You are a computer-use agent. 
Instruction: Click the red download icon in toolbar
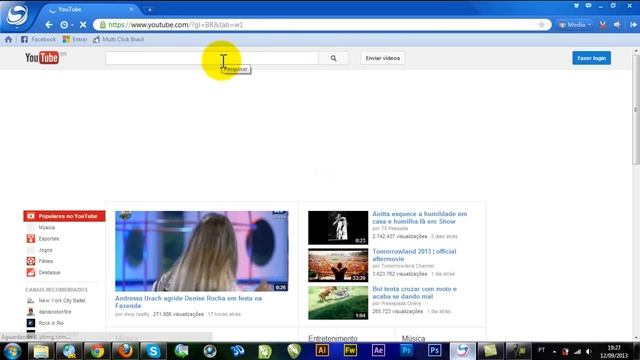(602, 25)
